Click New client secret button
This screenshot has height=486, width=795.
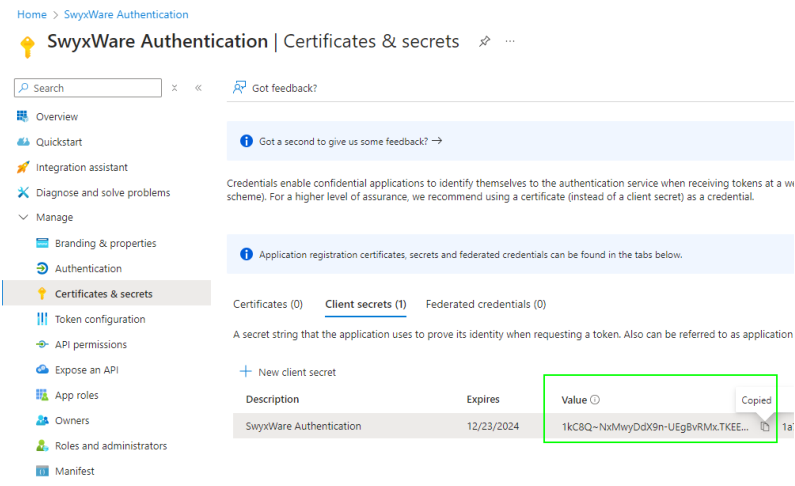point(288,372)
